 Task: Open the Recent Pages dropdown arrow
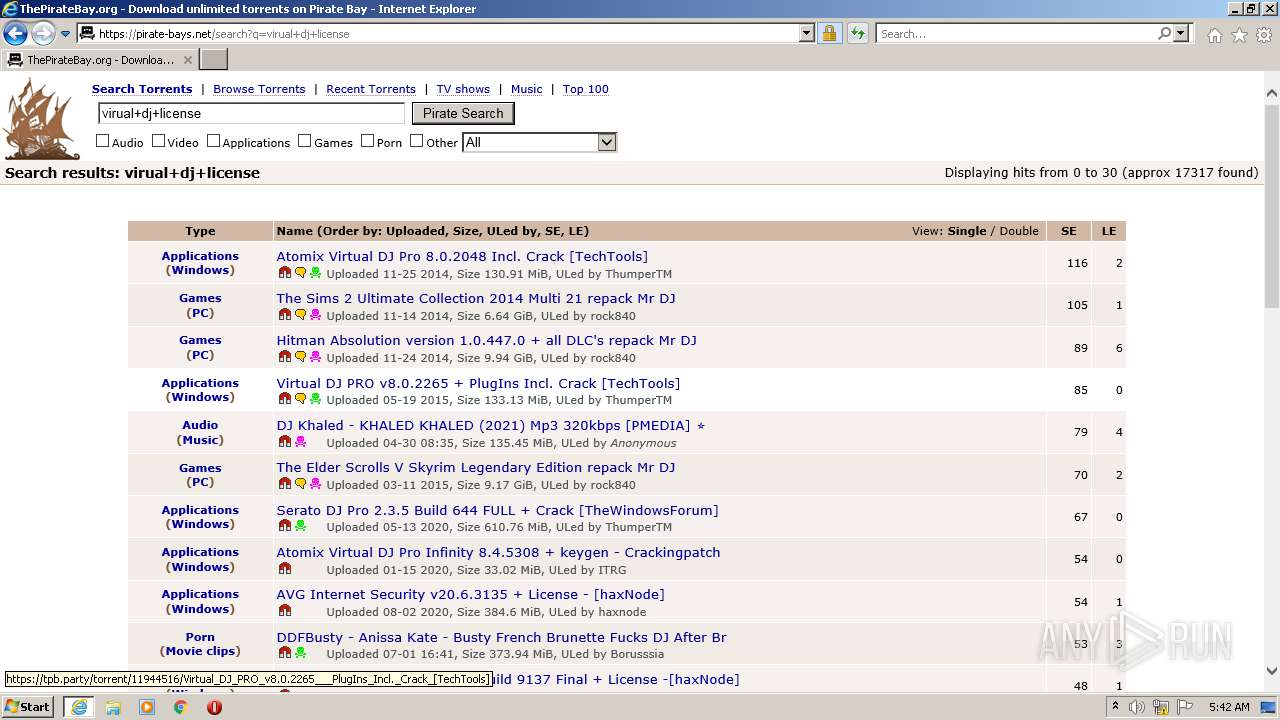[66, 34]
